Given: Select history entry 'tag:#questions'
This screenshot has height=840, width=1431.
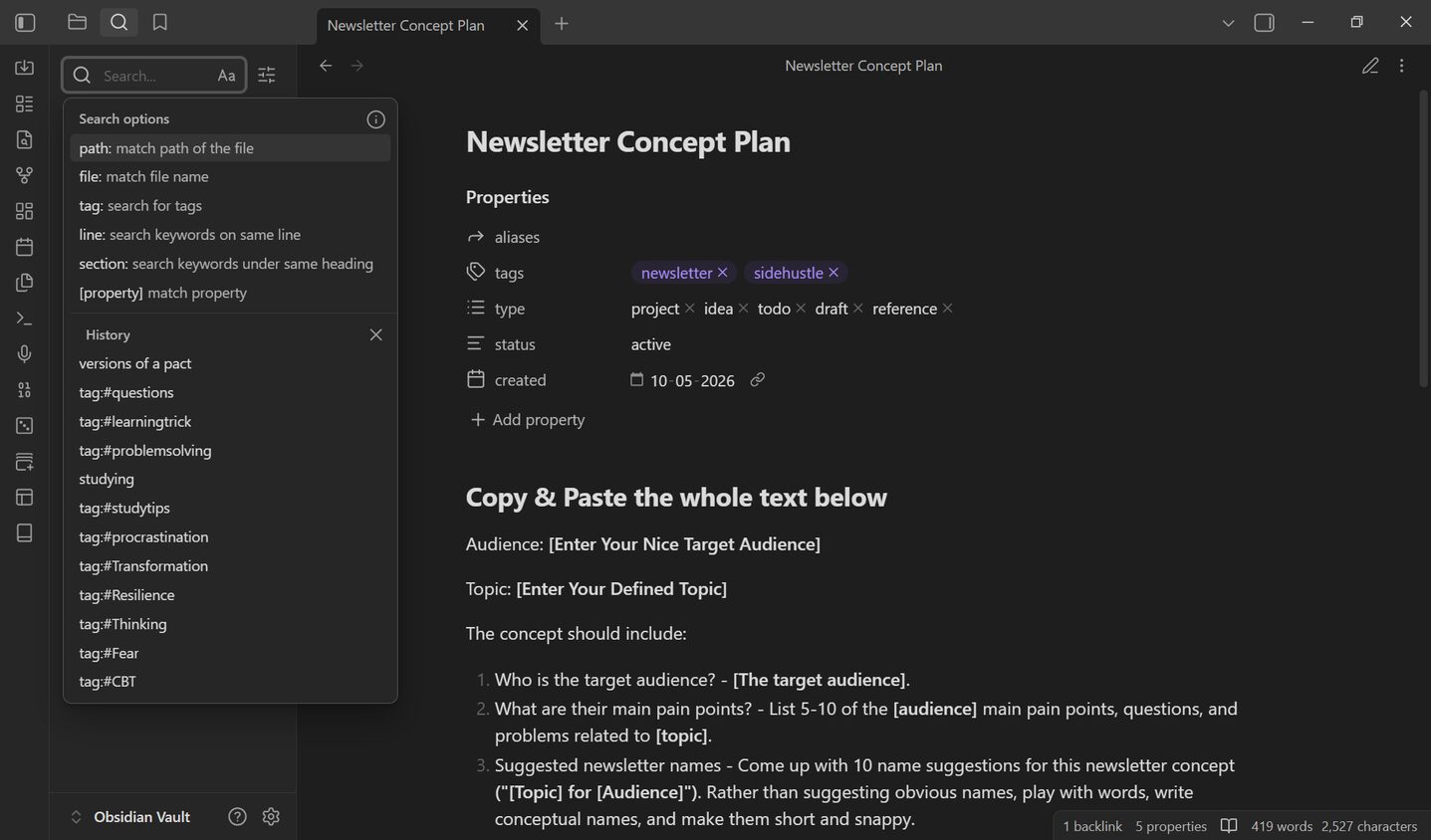Looking at the screenshot, I should pos(230,393).
